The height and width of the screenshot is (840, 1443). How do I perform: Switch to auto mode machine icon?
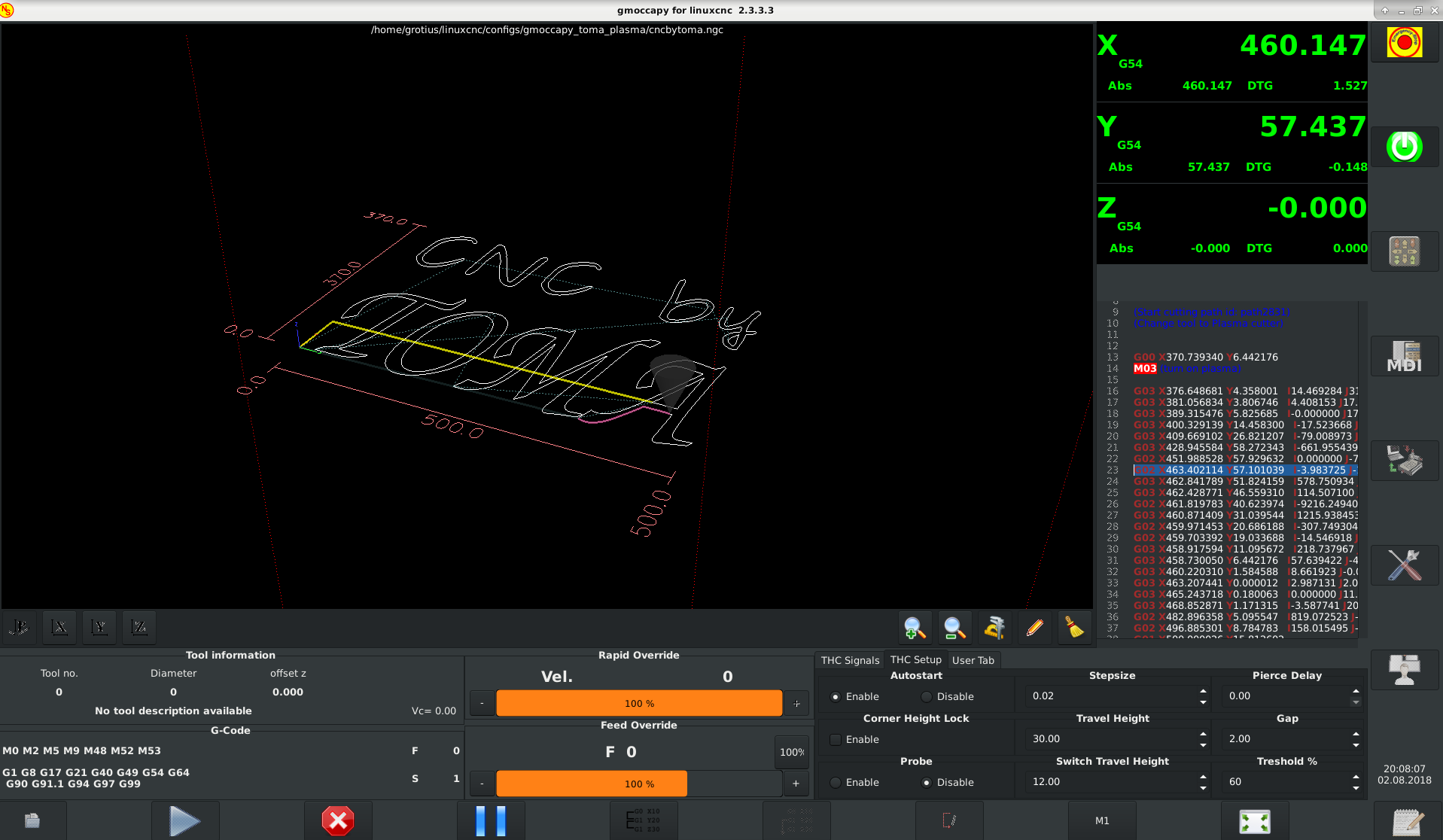click(x=1405, y=461)
